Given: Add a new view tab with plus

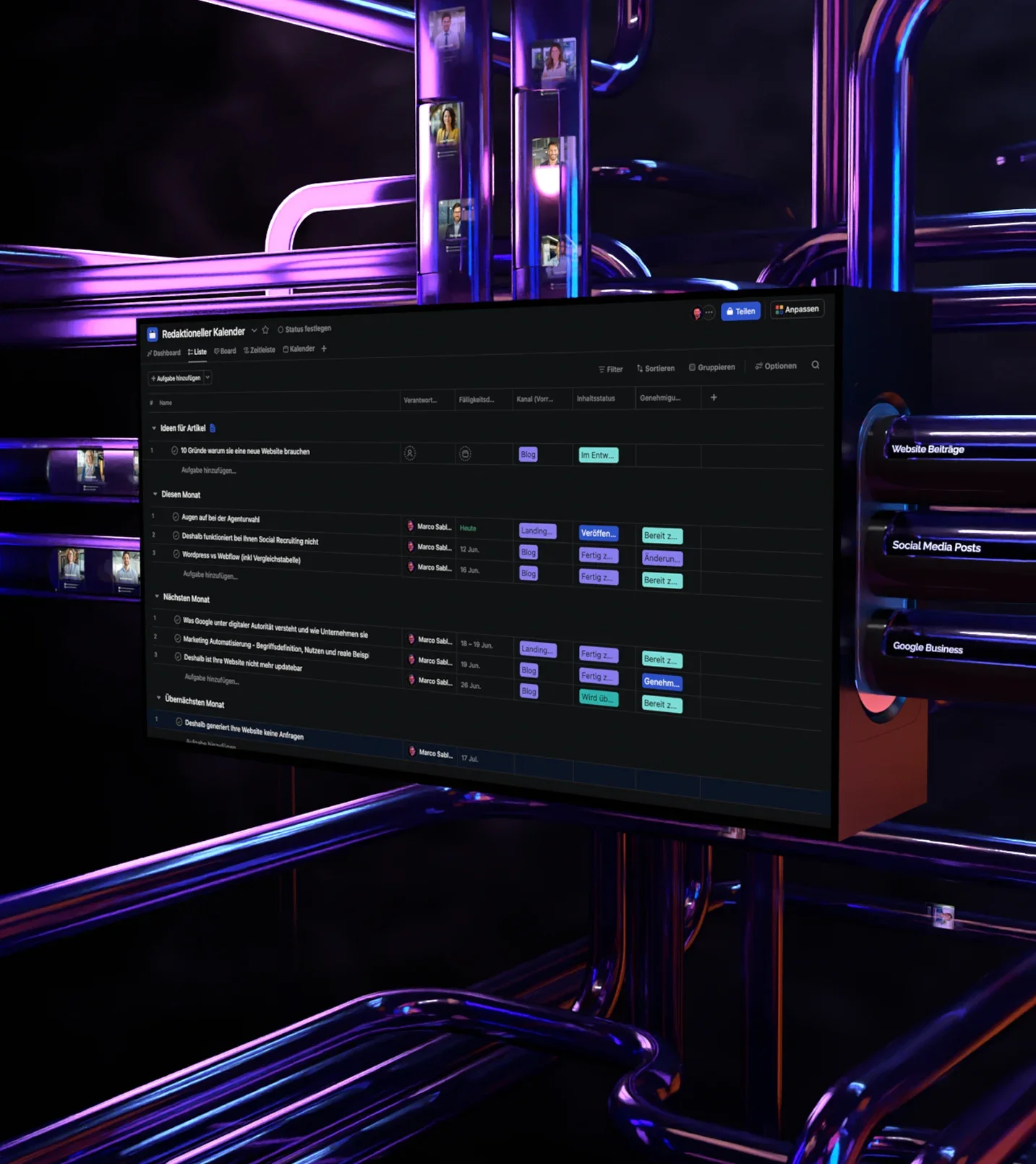Looking at the screenshot, I should coord(324,348).
